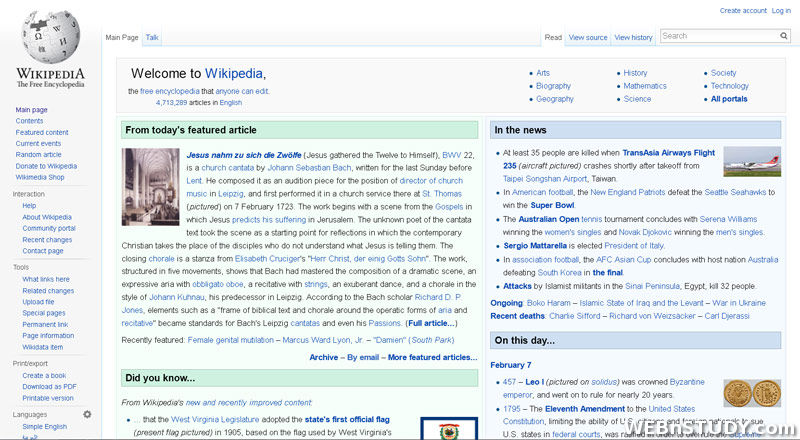This screenshot has height=440, width=800.
Task: Open About Wikipedia
Action: [47, 217]
